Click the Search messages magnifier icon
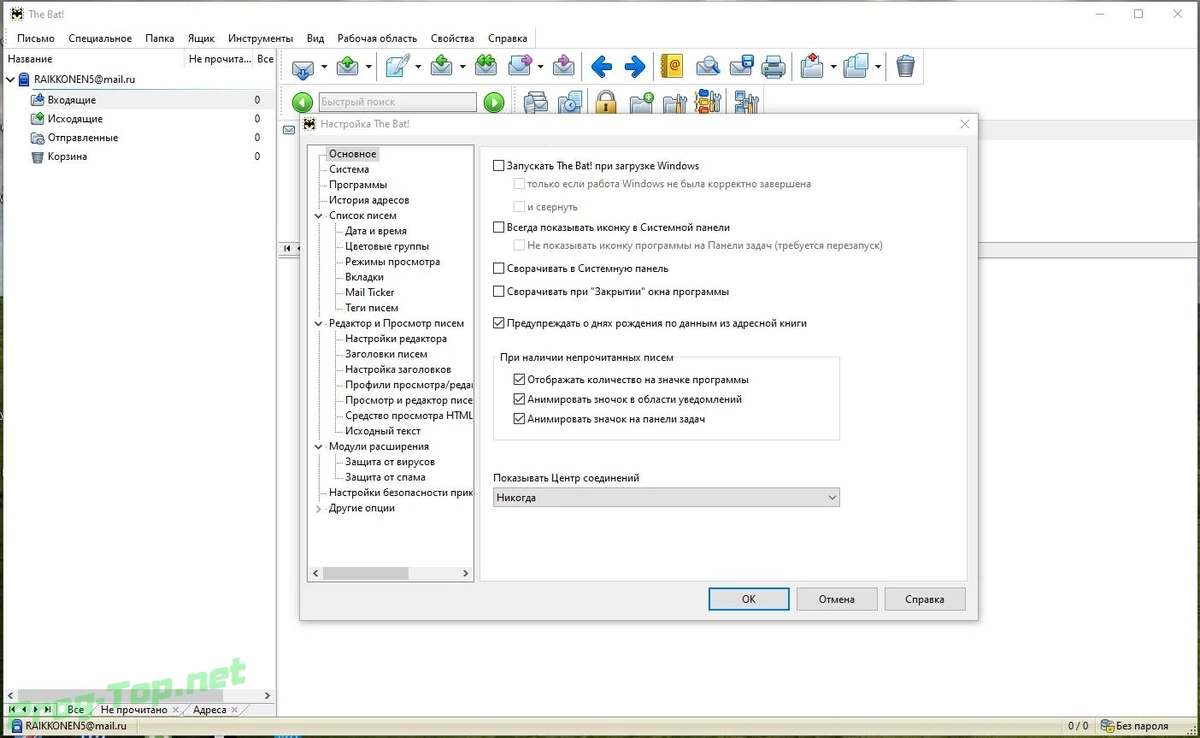 (708, 67)
